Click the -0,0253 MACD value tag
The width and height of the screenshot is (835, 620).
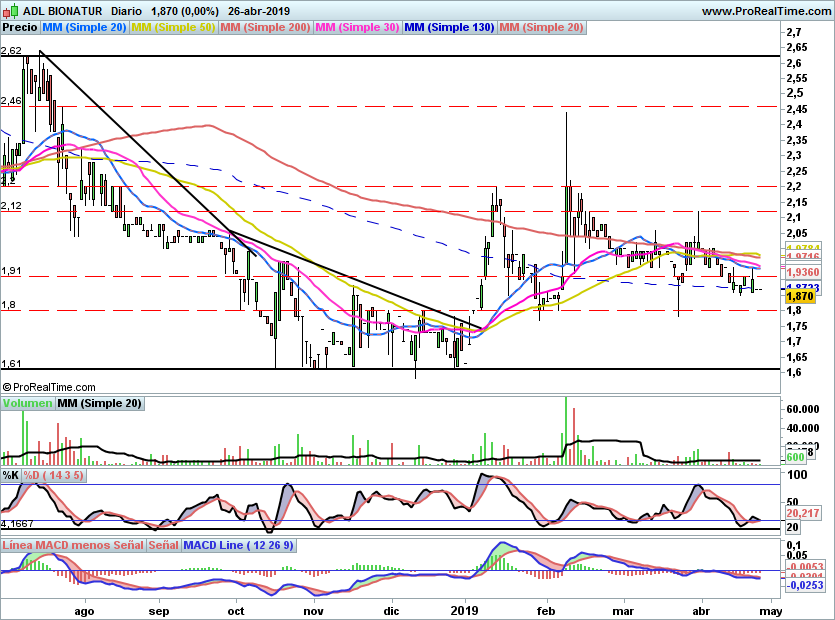(804, 585)
